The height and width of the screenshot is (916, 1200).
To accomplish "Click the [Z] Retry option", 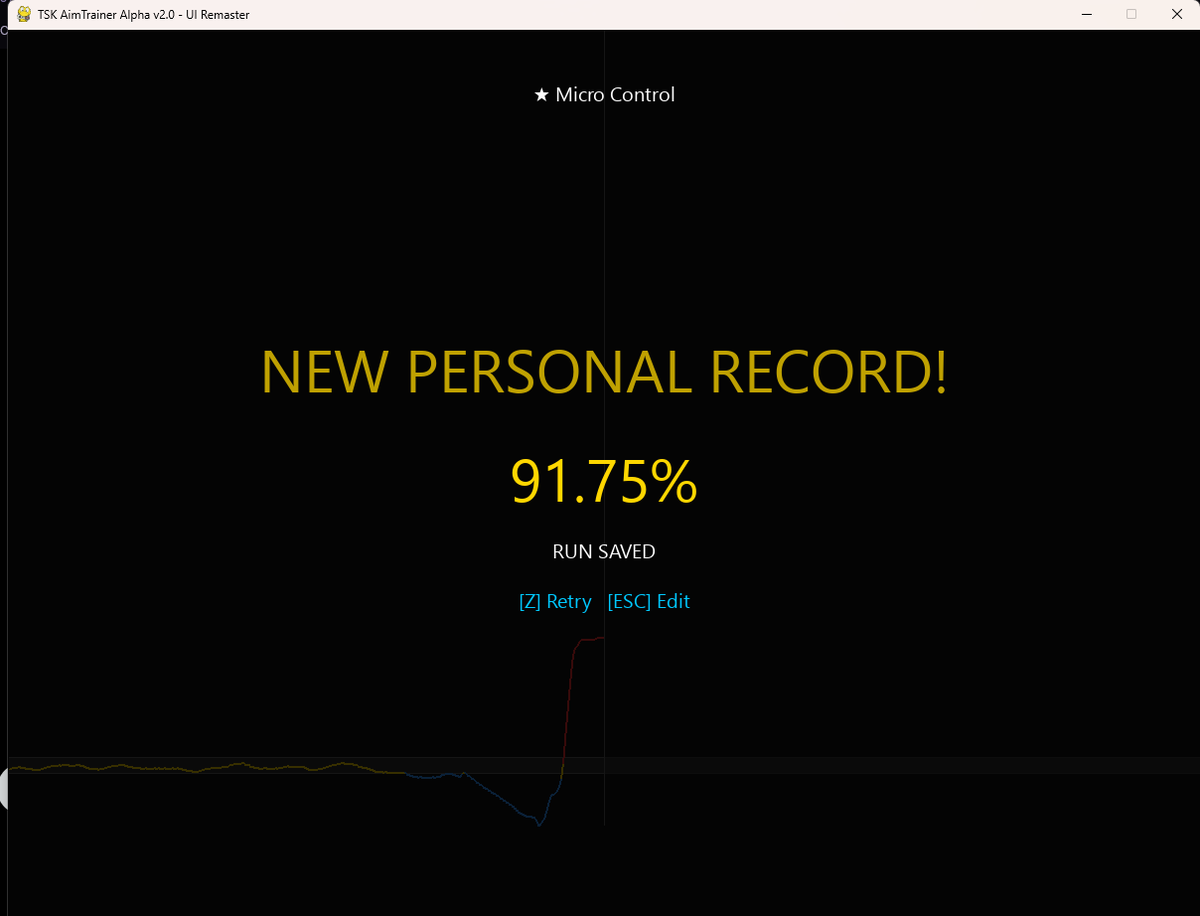I will [555, 602].
